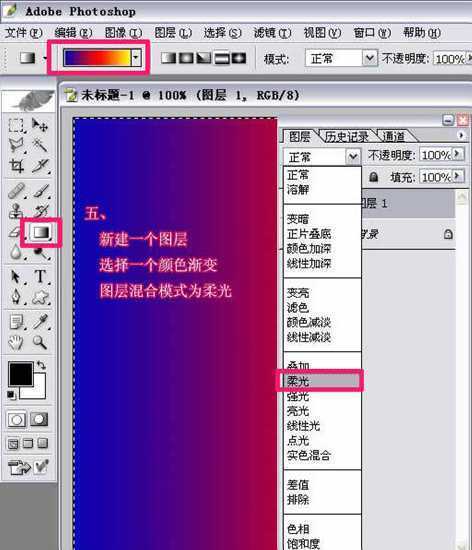Screen dimensions: 472x550
Task: Enable Quick Mask mode
Action: 39,419
